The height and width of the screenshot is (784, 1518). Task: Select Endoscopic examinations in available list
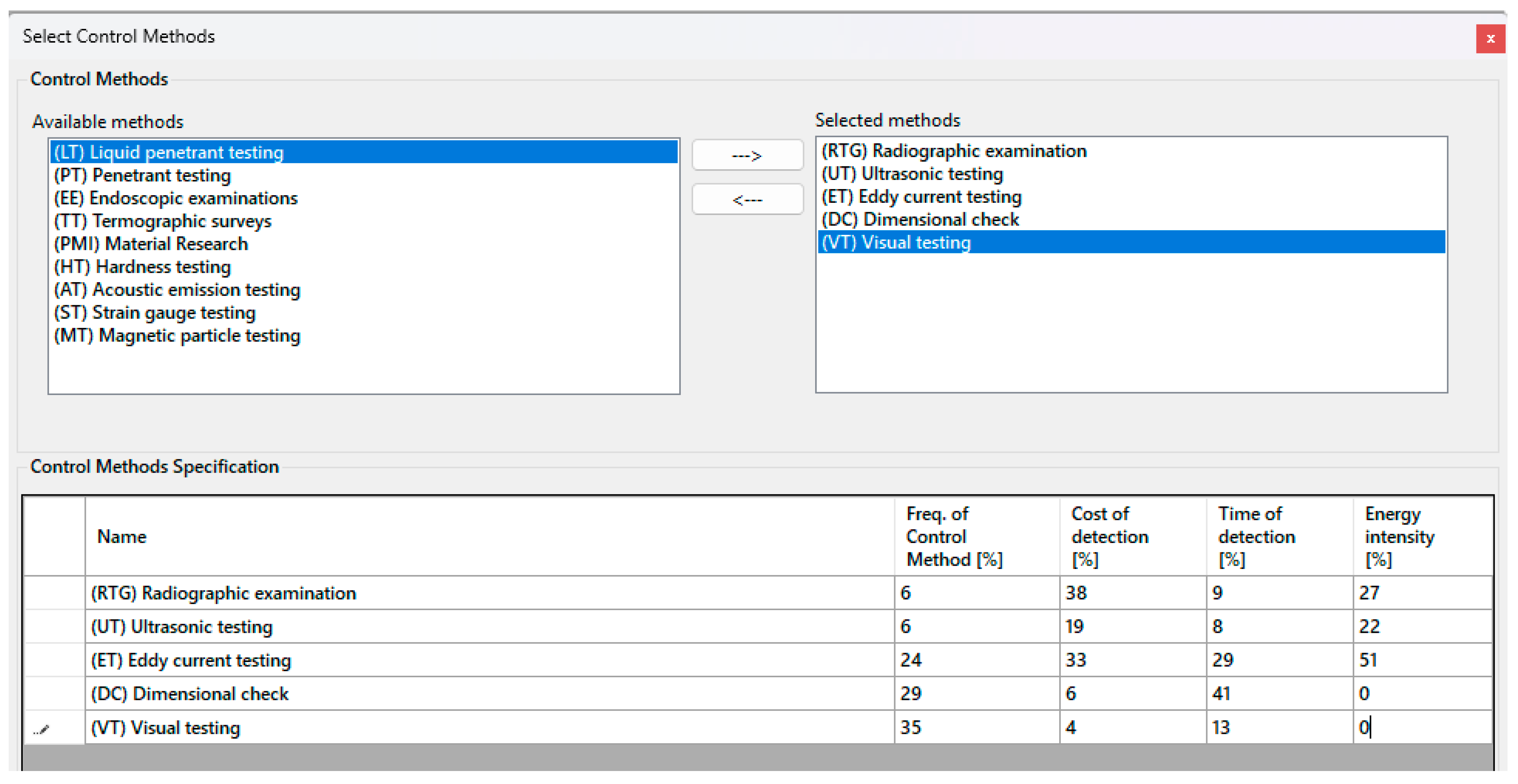tap(175, 198)
